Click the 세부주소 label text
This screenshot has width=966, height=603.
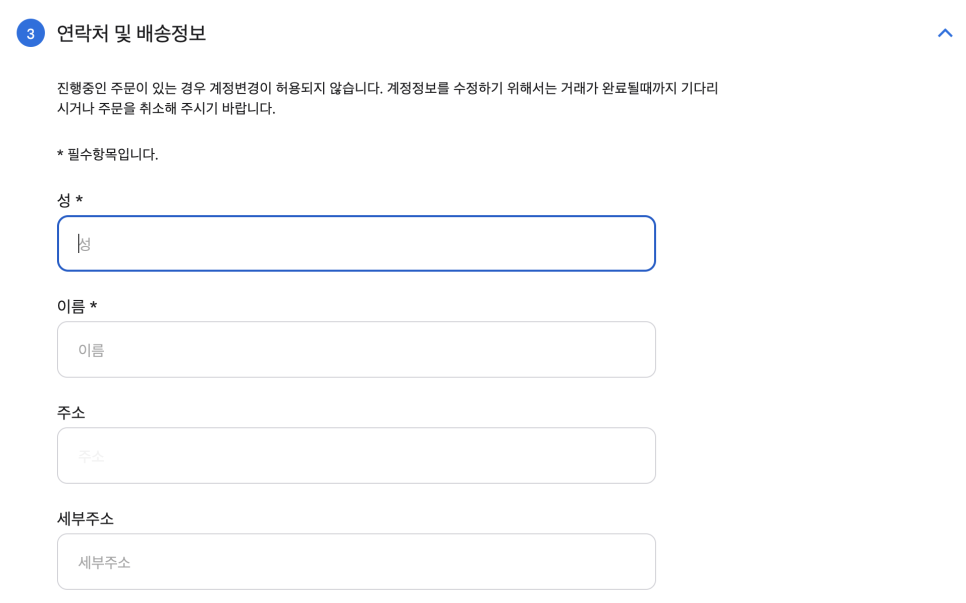point(85,518)
